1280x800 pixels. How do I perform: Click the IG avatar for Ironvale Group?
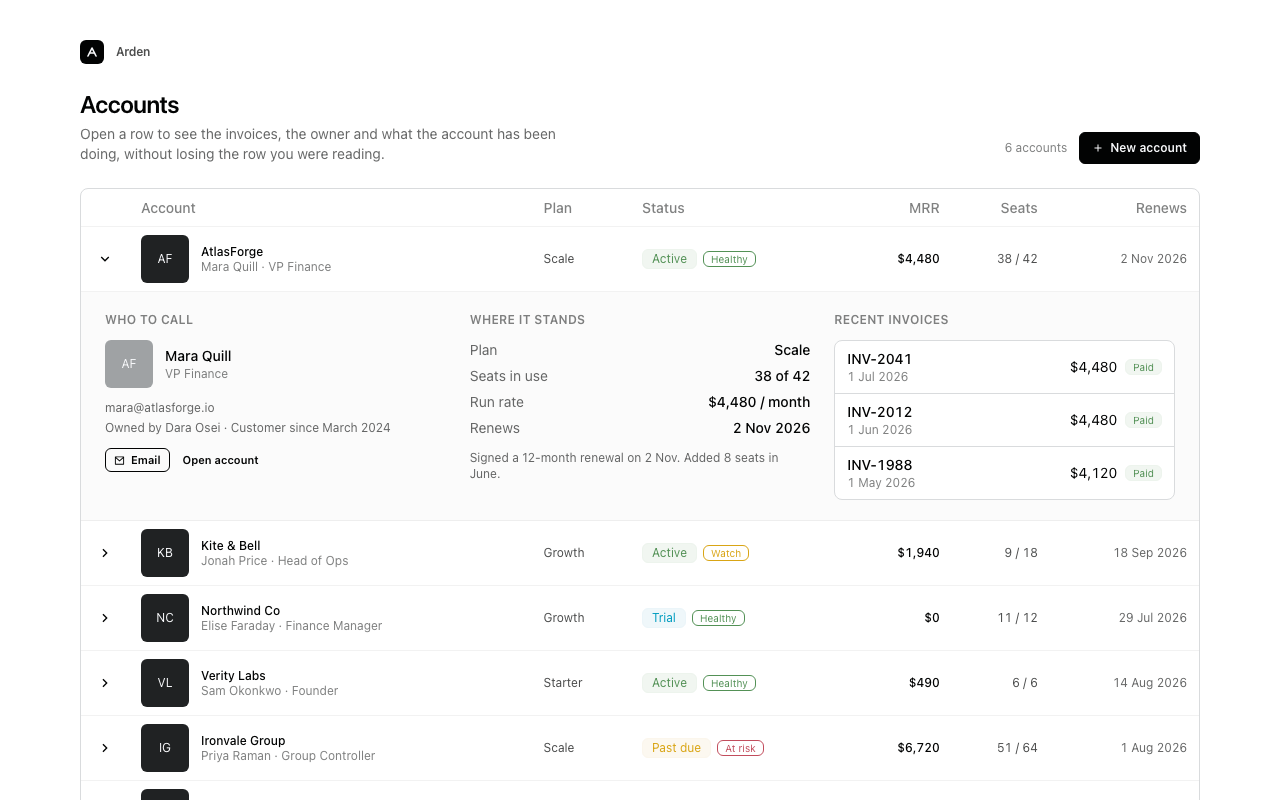165,748
